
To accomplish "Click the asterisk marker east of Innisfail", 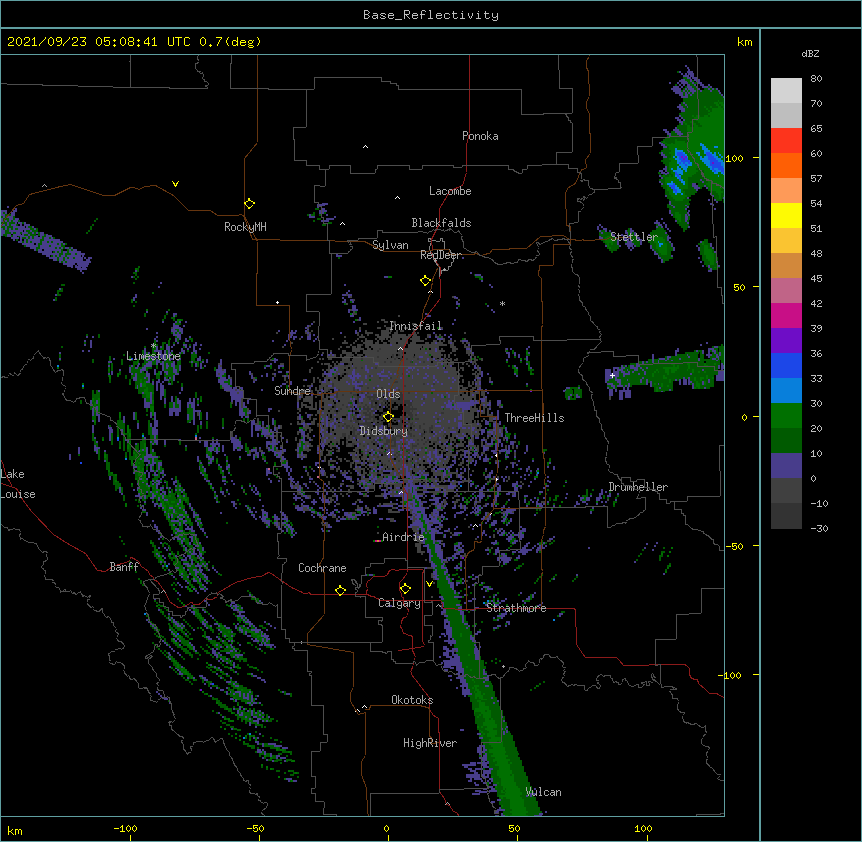I will tap(502, 304).
